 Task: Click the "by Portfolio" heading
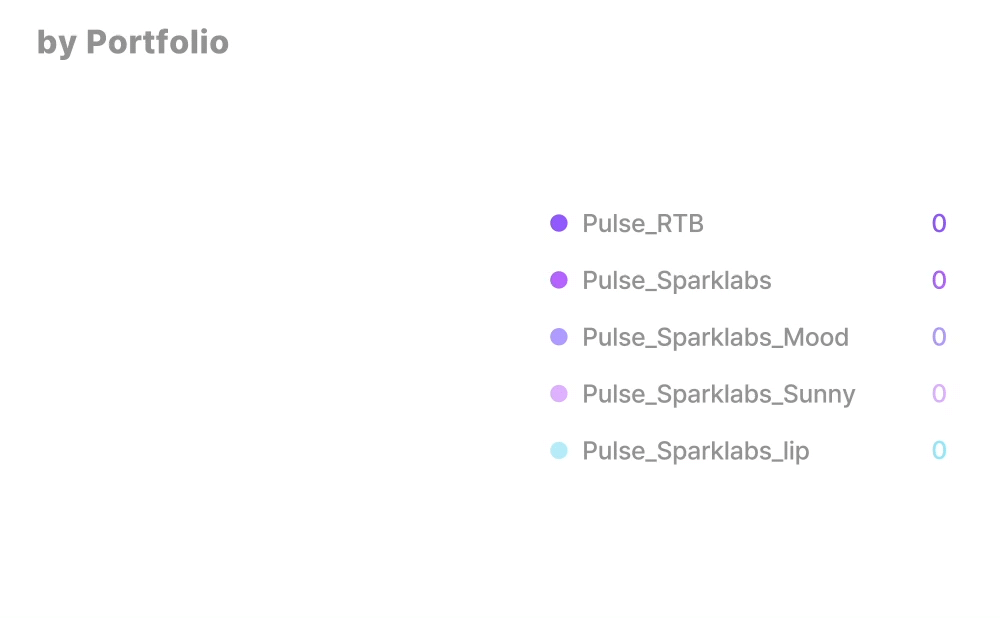point(133,43)
